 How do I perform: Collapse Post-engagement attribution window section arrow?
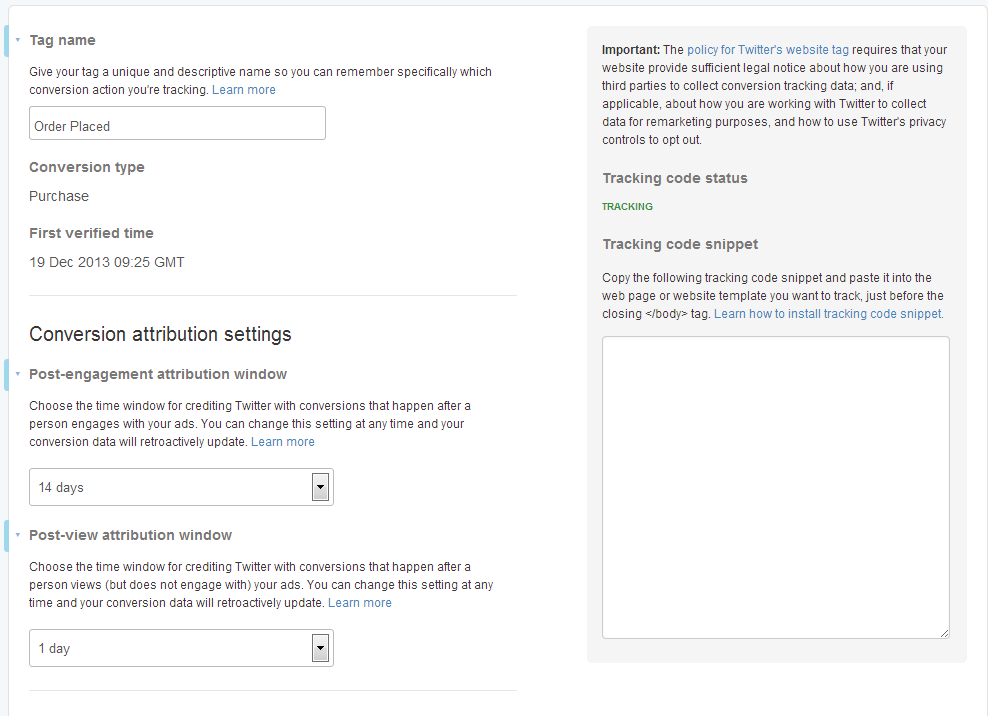(x=18, y=374)
